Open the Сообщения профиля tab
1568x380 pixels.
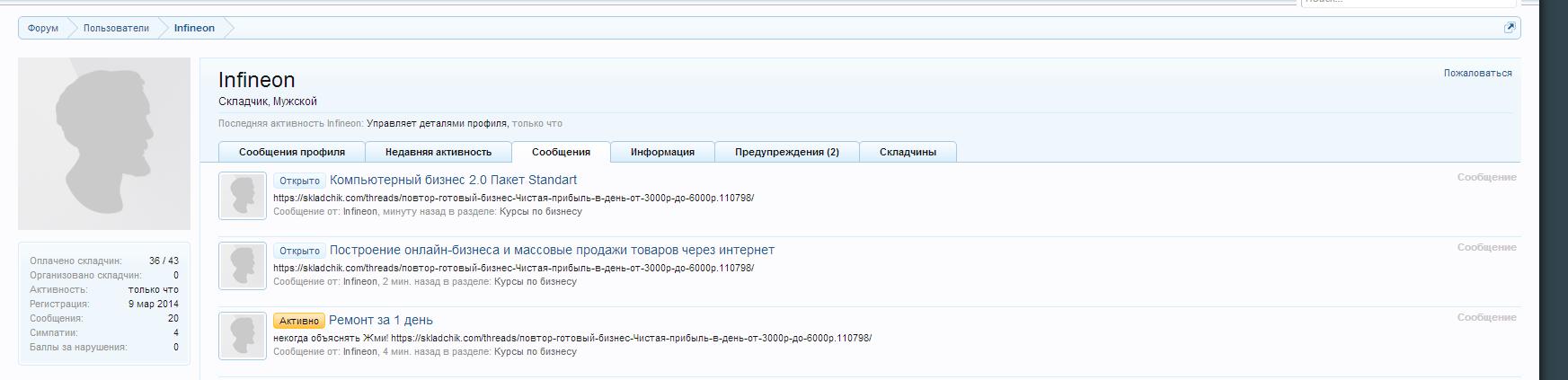tap(292, 152)
